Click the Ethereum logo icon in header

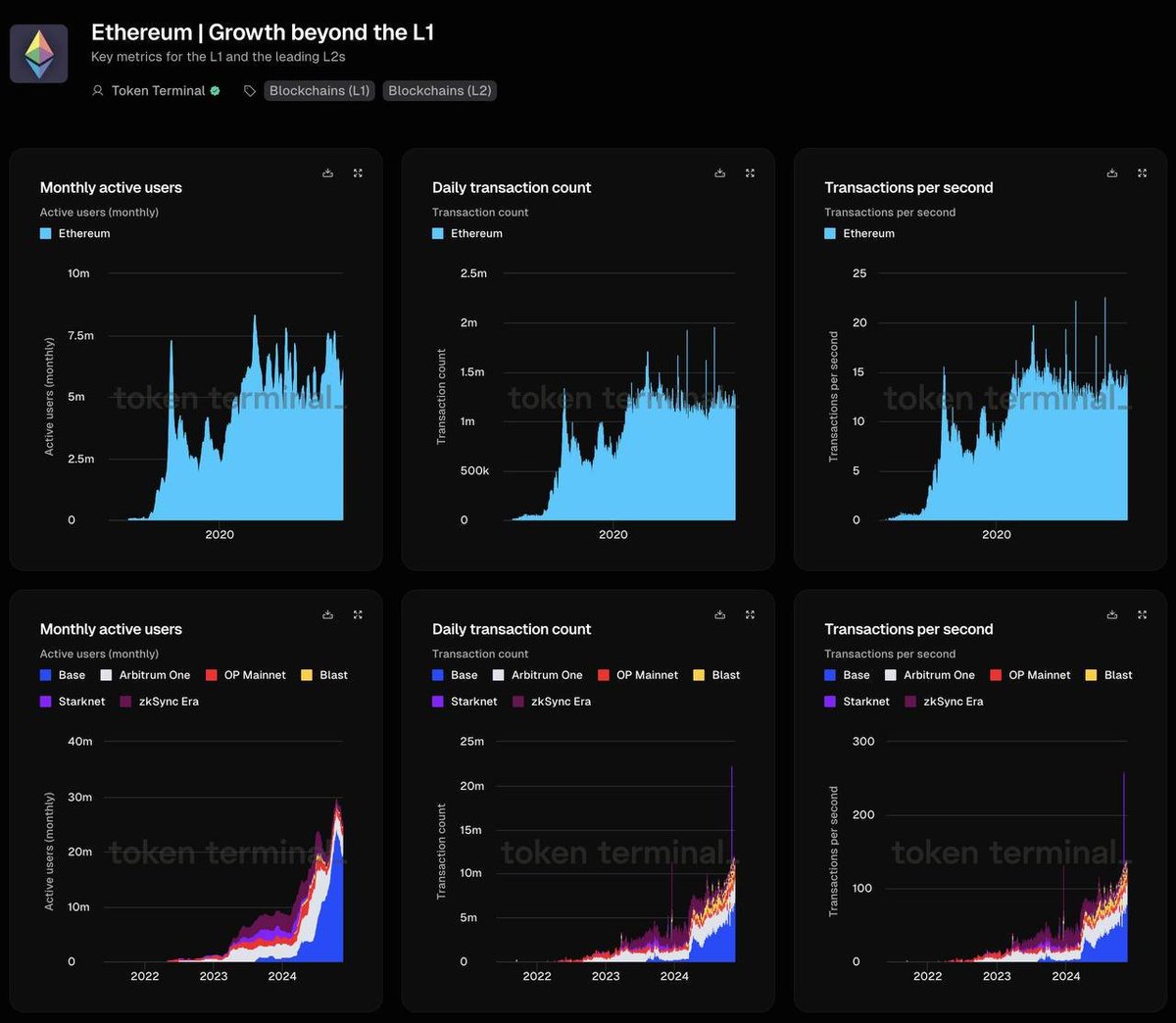click(x=39, y=54)
